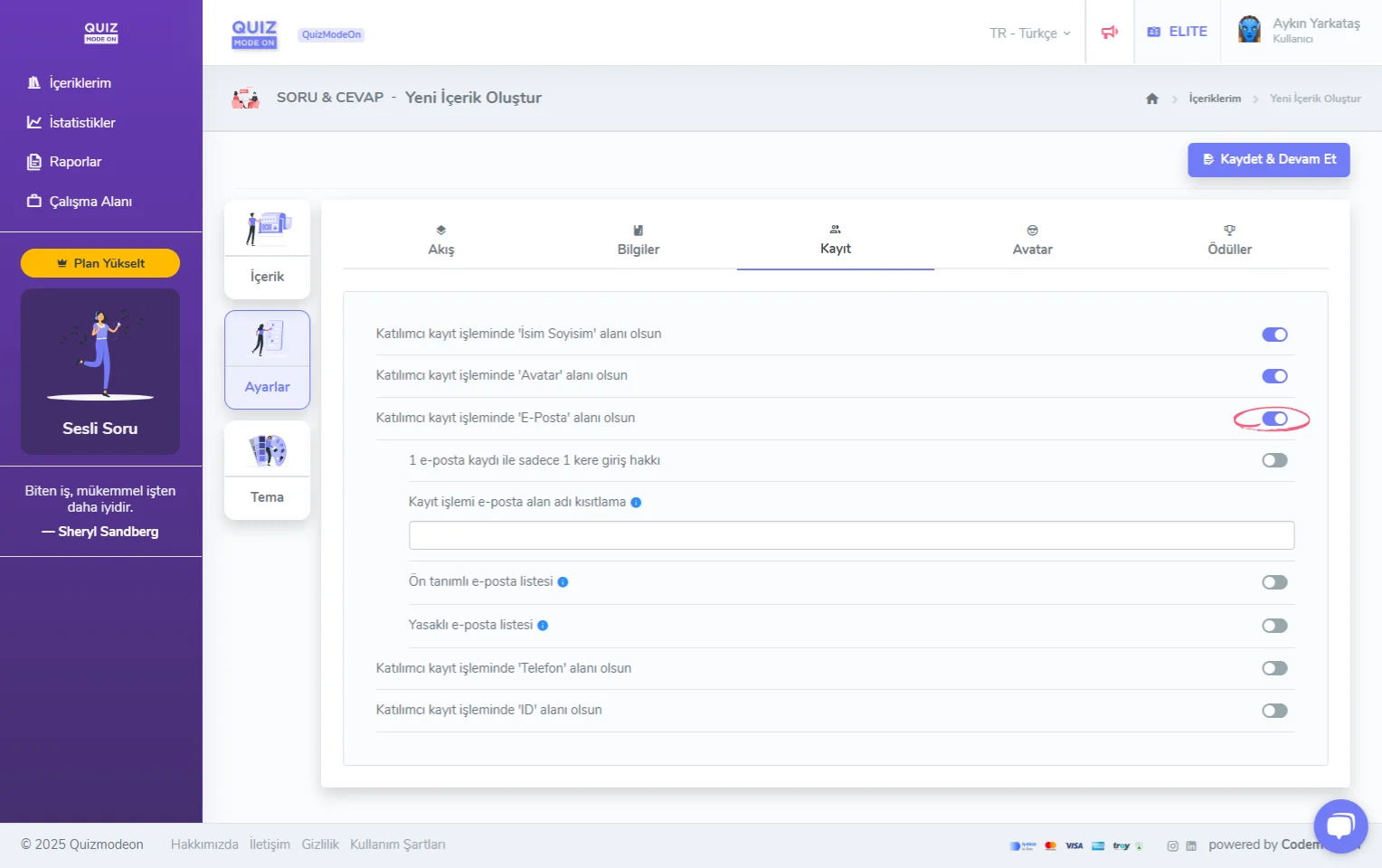The image size is (1382, 868).
Task: Click info icon beside Yasaklı e-posta listesi
Action: click(x=543, y=626)
